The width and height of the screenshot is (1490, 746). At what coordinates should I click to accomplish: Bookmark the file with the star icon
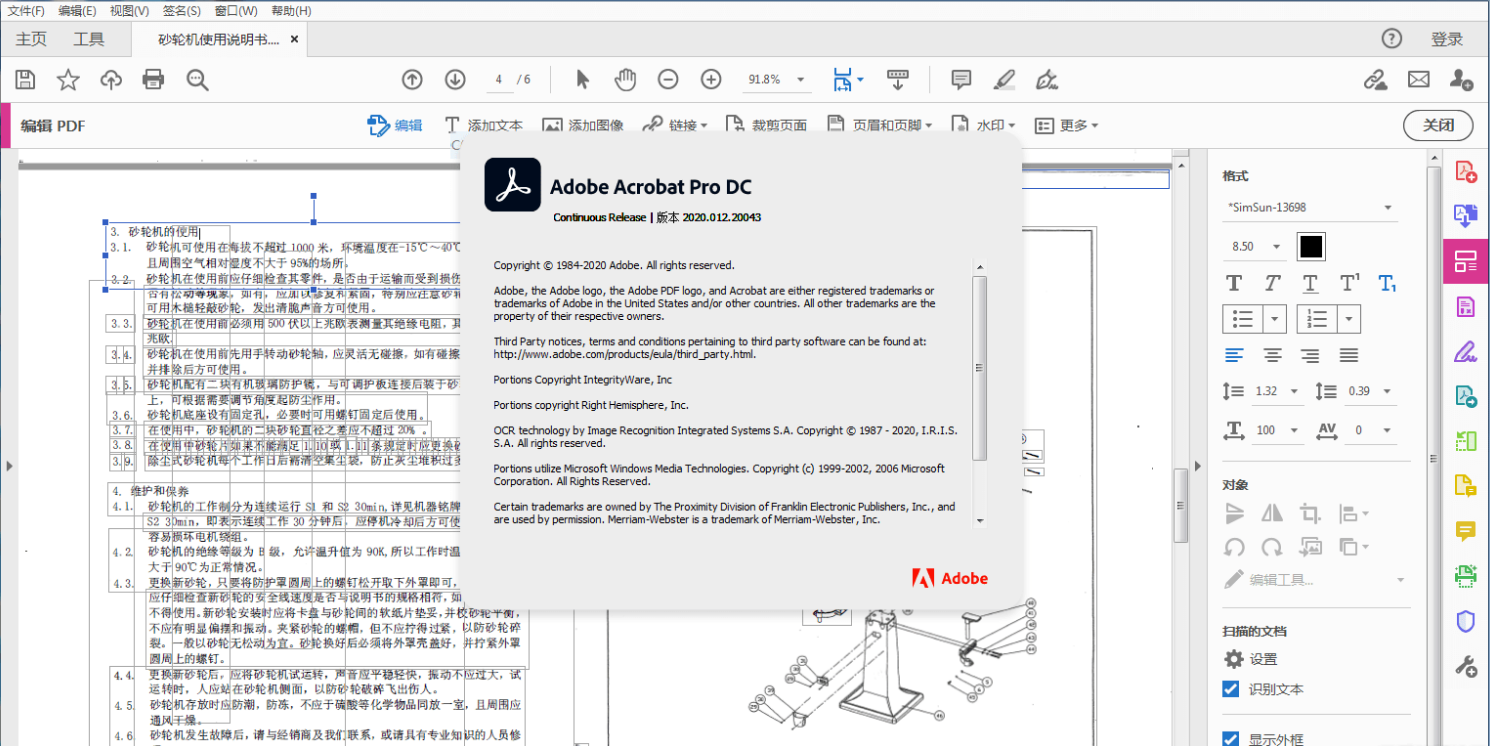coord(68,80)
